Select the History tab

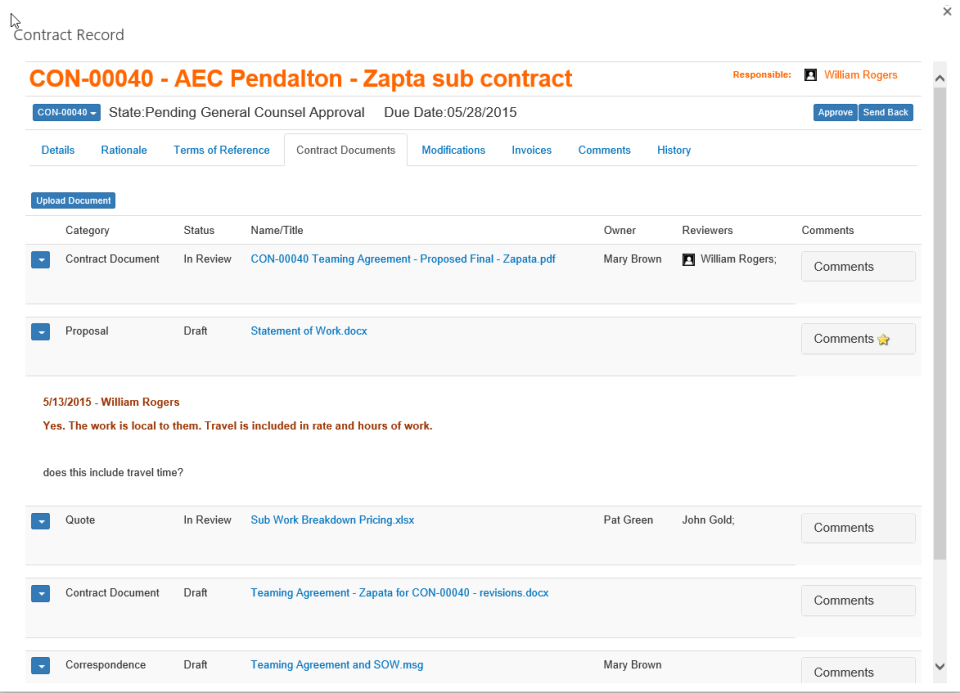pyautogui.click(x=673, y=150)
